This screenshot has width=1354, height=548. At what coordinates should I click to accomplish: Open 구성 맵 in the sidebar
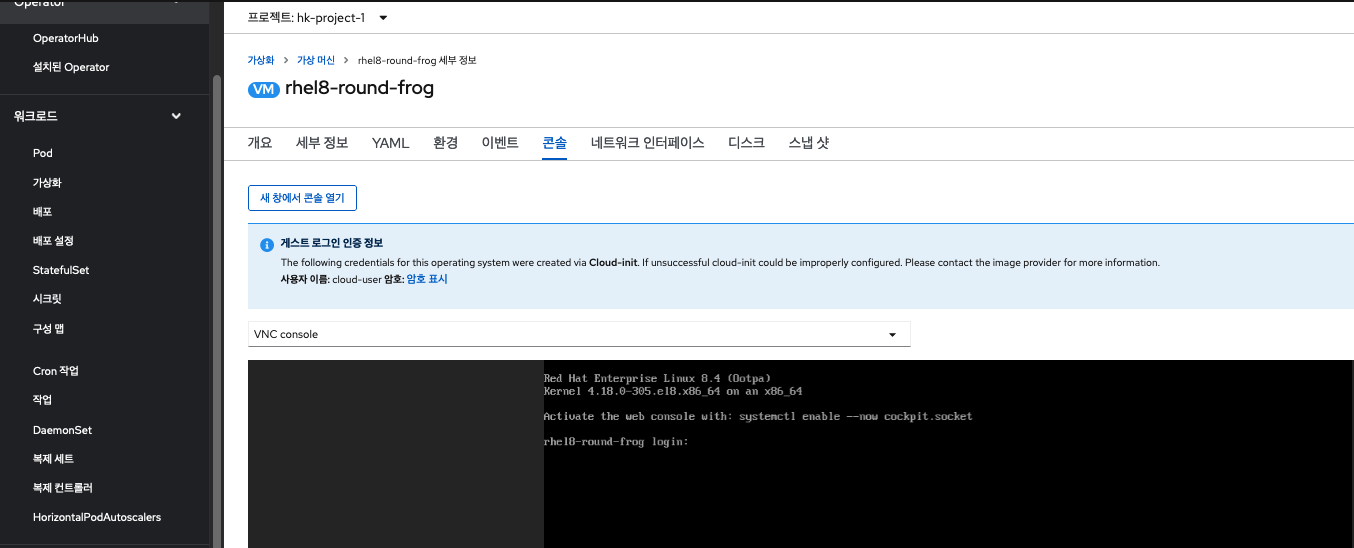pyautogui.click(x=48, y=329)
